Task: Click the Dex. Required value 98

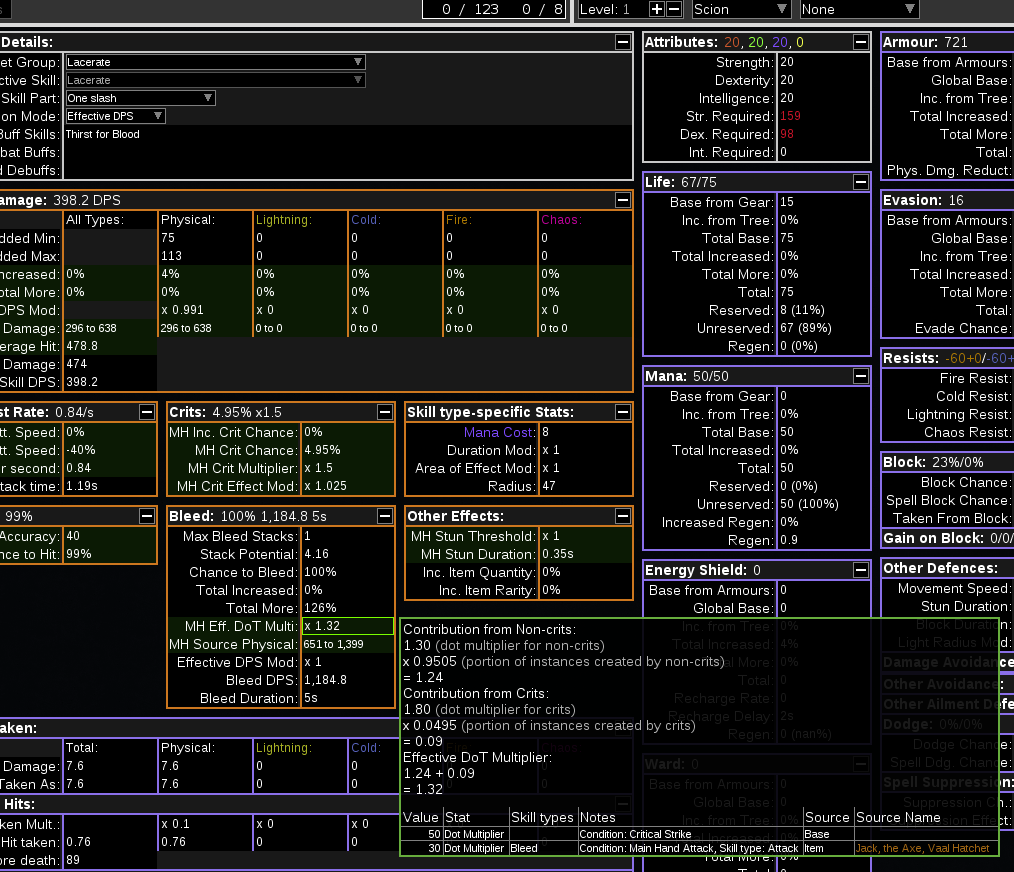Action: coord(786,135)
